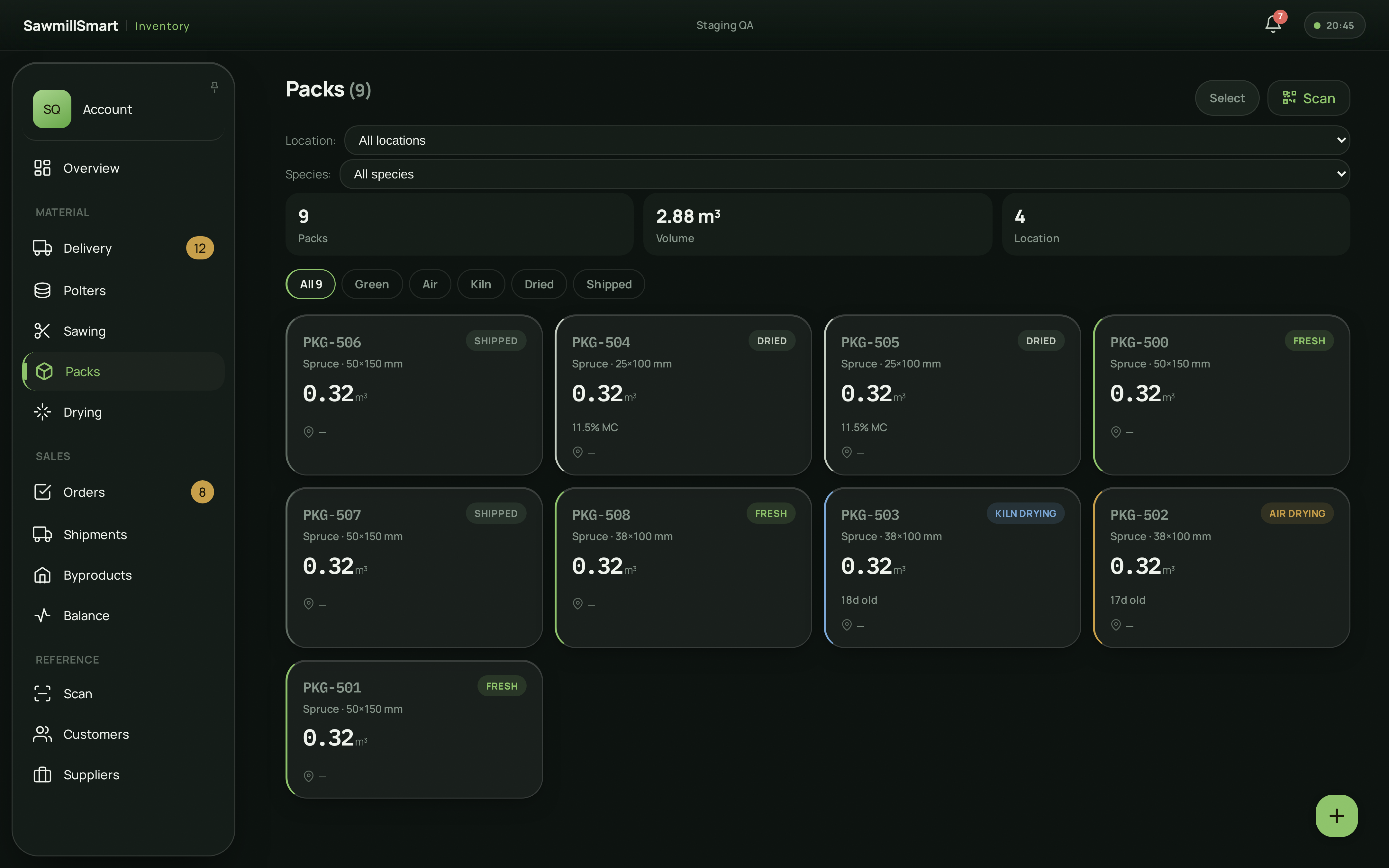Click the SQ account avatar
The height and width of the screenshot is (868, 1389).
(52, 109)
